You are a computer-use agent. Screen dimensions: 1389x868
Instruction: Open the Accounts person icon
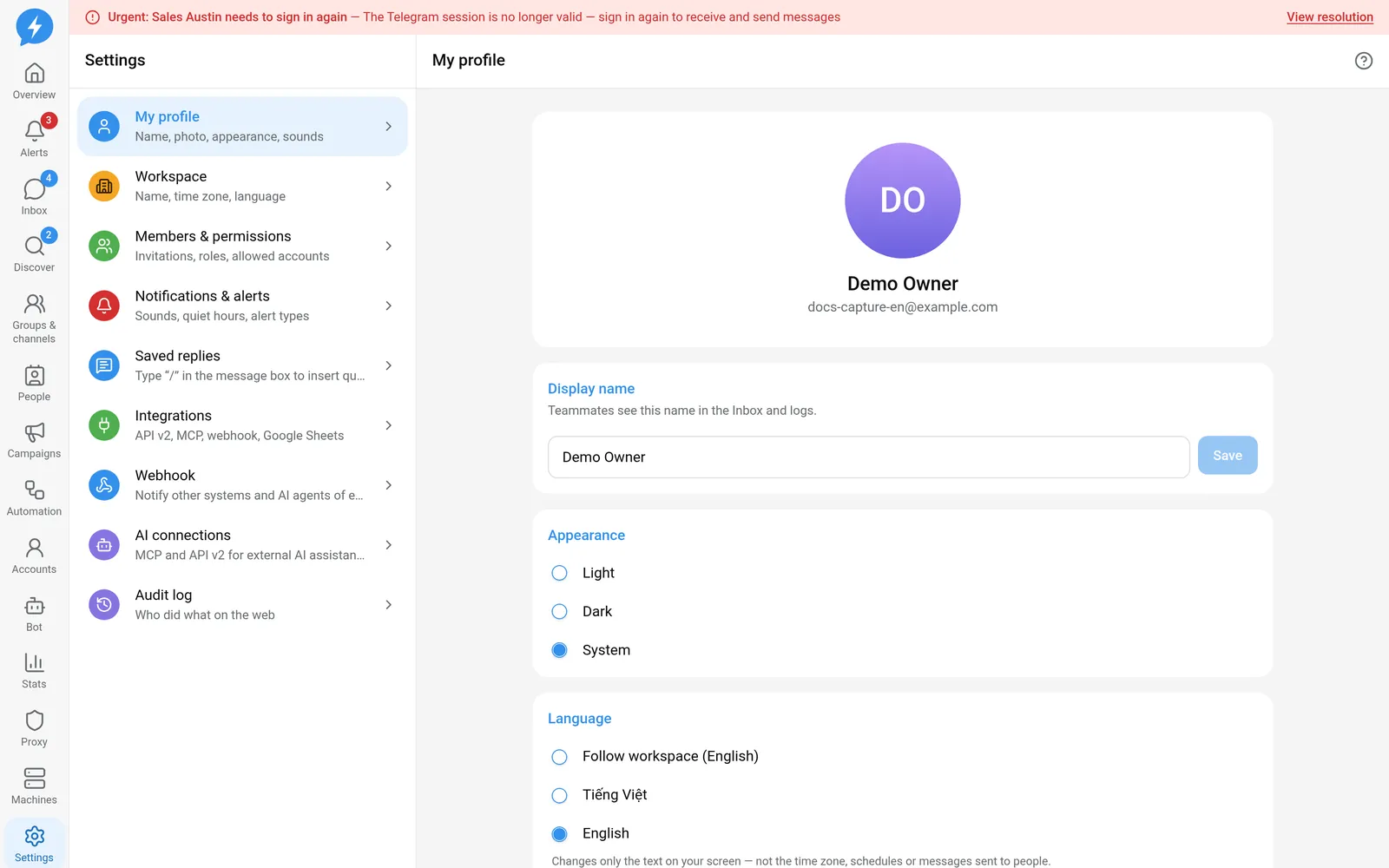34,548
